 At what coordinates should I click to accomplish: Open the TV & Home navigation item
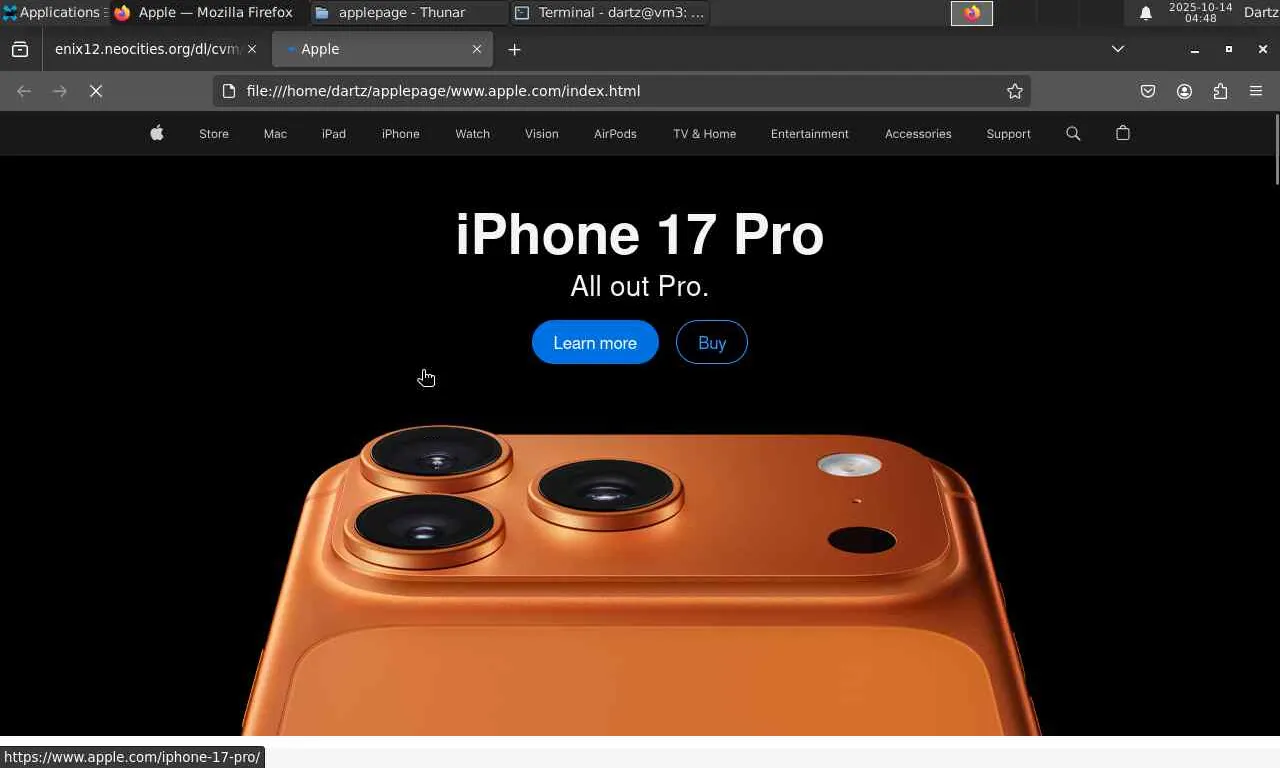click(704, 134)
